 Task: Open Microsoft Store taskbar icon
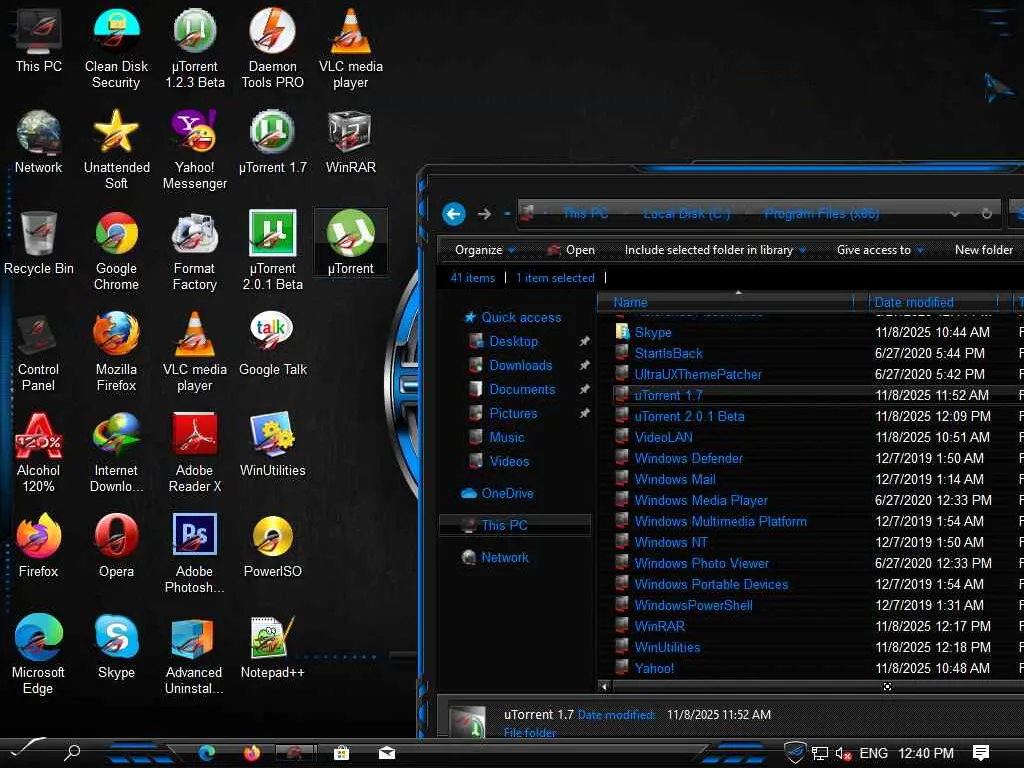pos(341,753)
